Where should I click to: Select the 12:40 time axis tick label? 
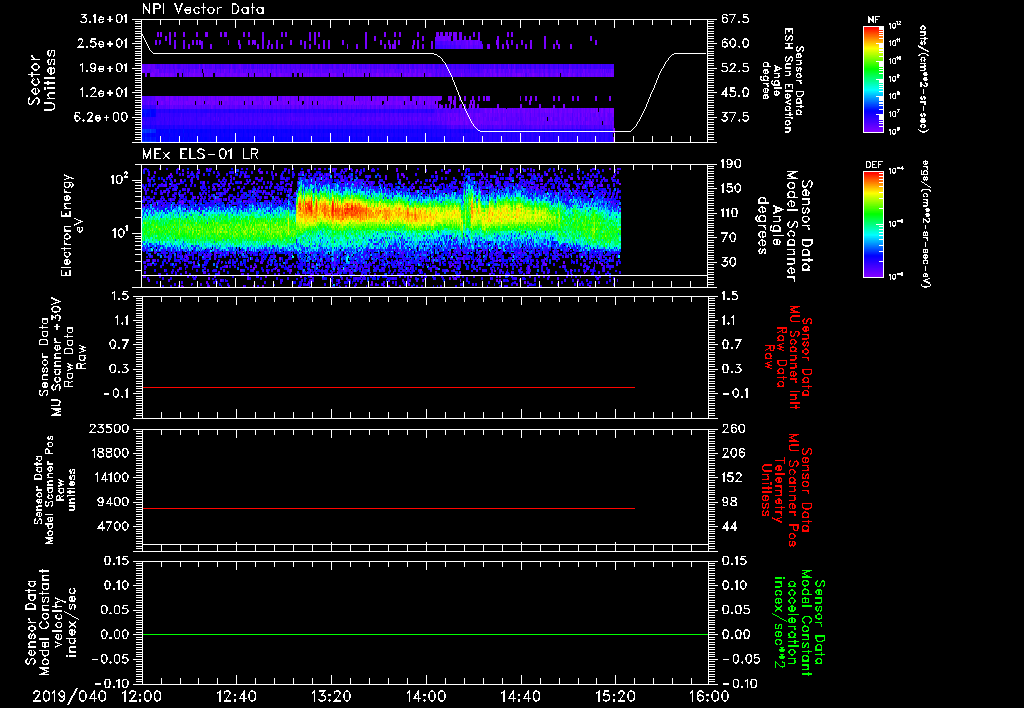coord(236,696)
